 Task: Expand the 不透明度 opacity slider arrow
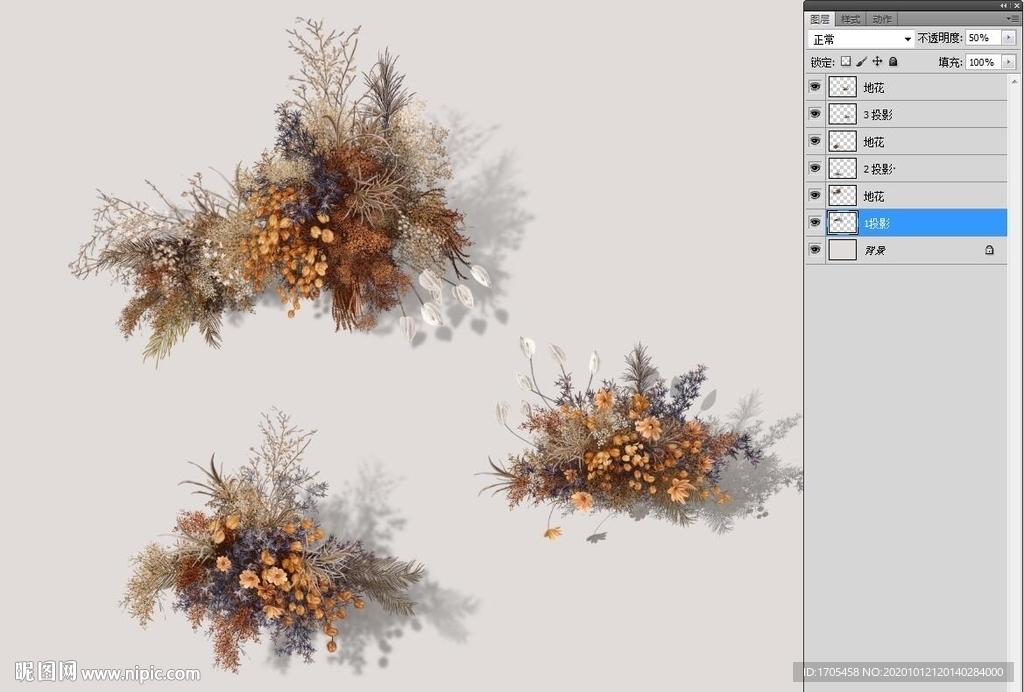(1008, 38)
